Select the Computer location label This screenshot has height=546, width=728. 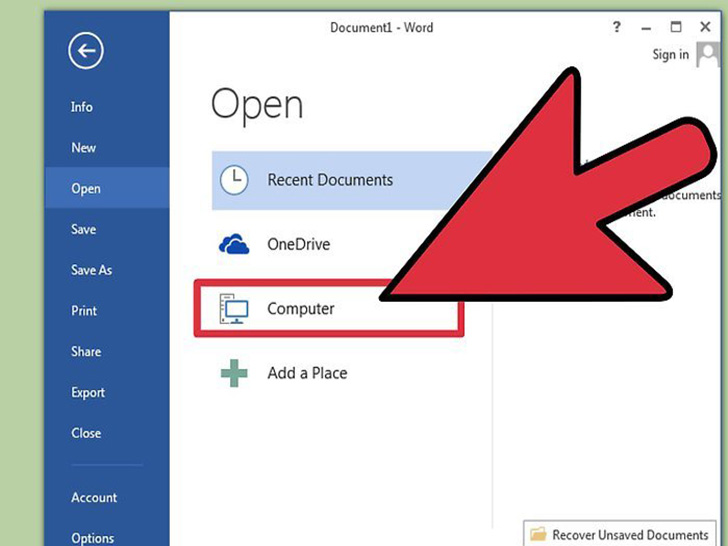301,309
